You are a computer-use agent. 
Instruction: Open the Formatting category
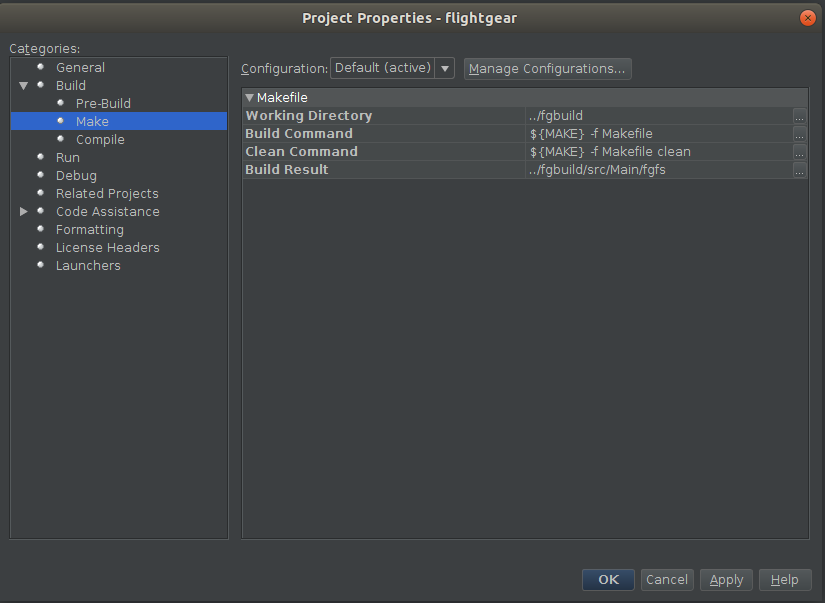(89, 229)
